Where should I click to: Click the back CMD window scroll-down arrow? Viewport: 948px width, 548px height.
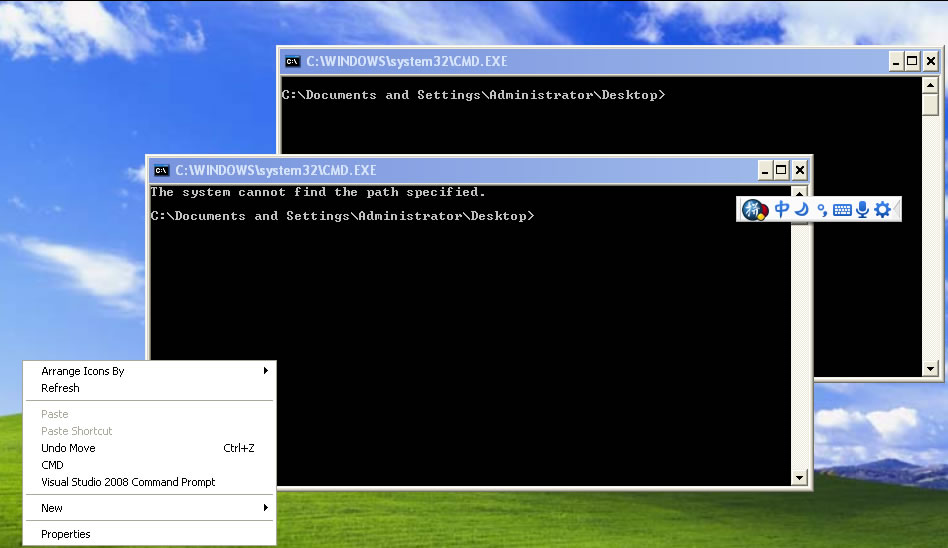click(x=930, y=368)
